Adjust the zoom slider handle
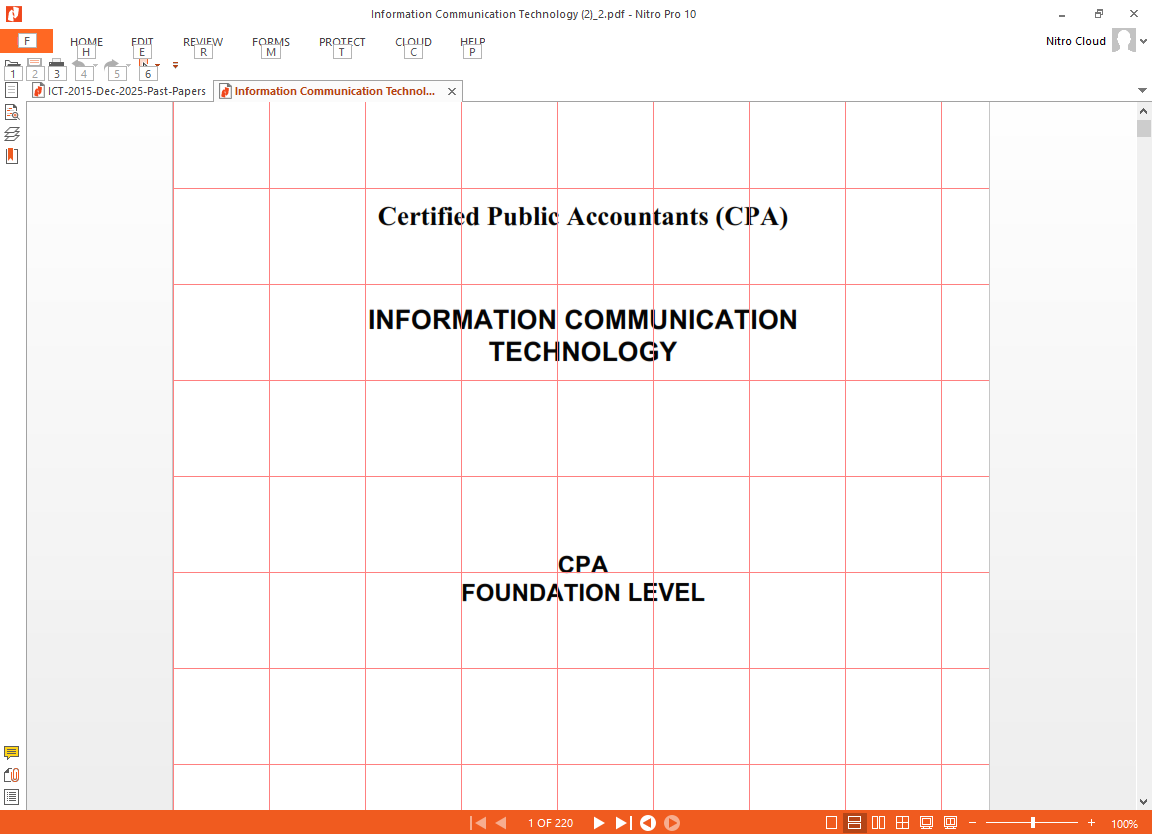The image size is (1152, 834). 1033,823
